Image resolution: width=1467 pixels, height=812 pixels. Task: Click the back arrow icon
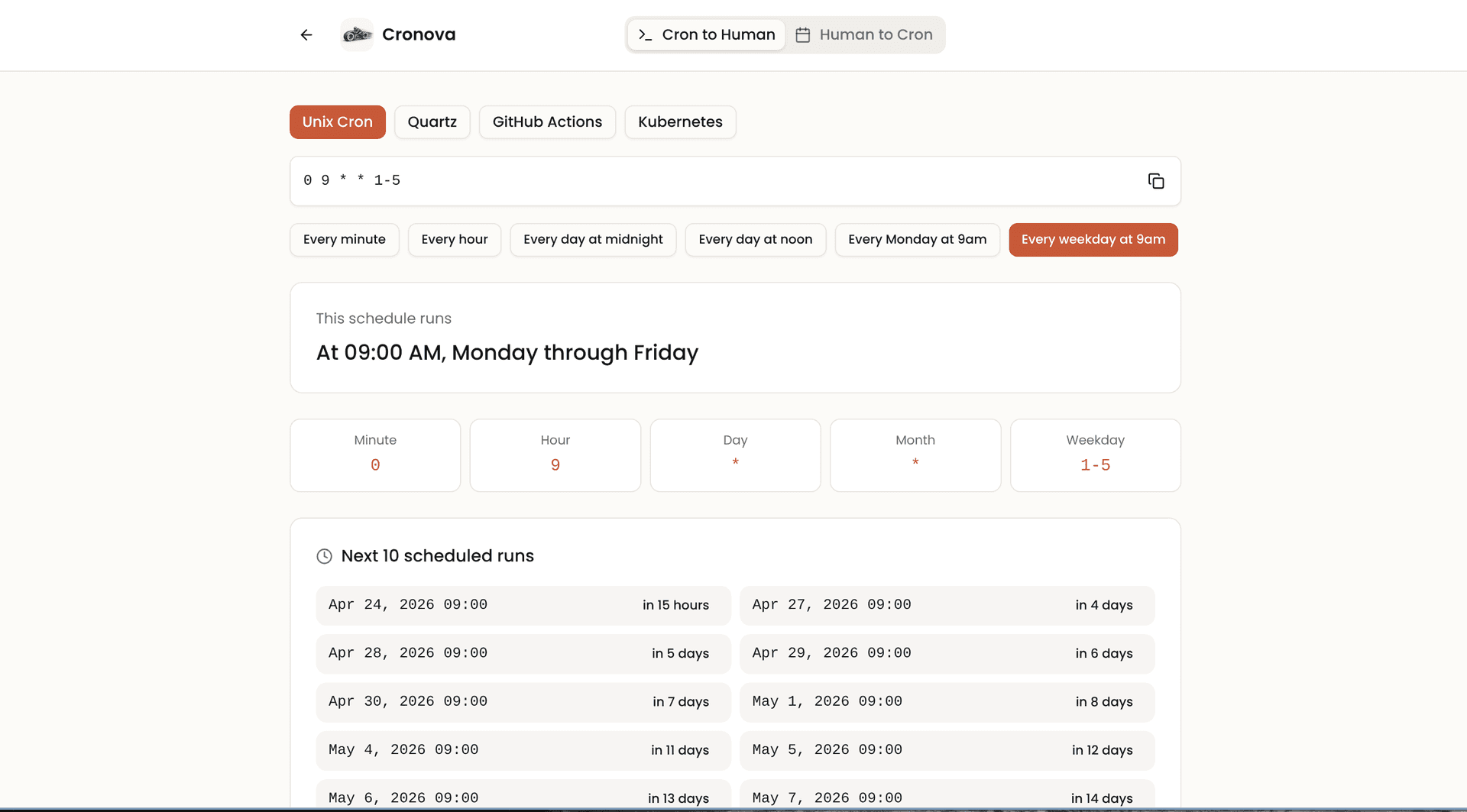tap(306, 35)
